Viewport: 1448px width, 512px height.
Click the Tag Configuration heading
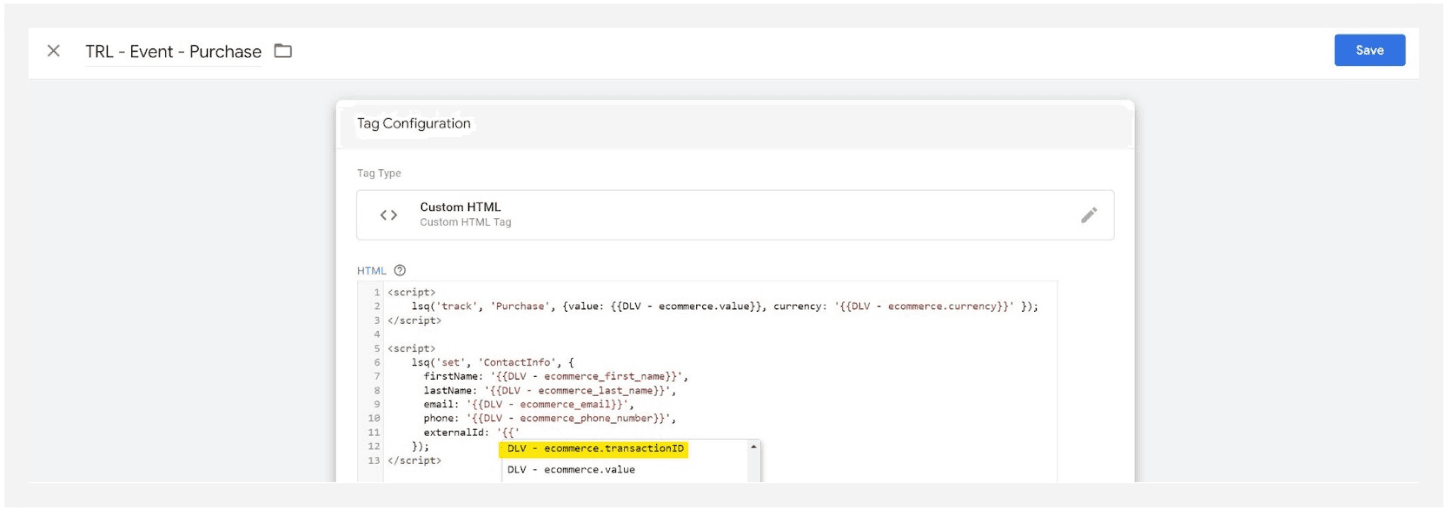(413, 124)
